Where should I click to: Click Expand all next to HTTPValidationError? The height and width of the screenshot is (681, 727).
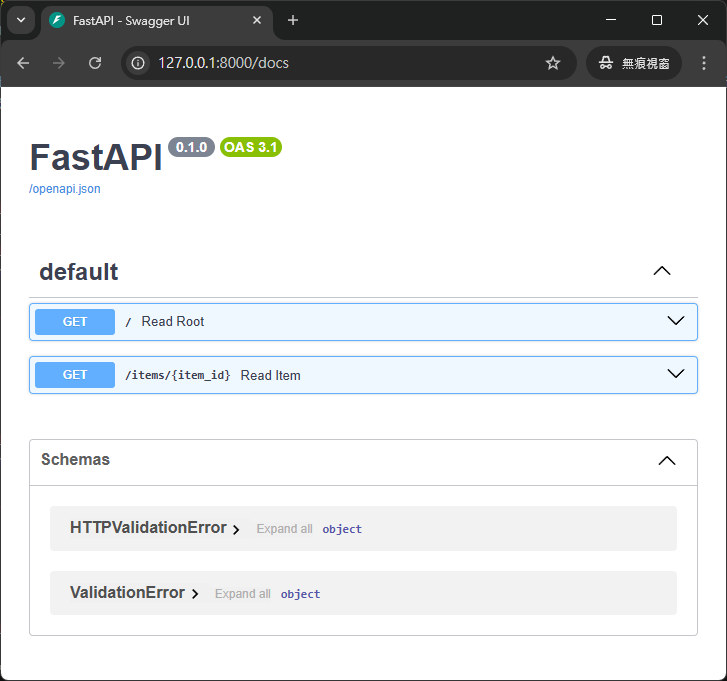[284, 528]
